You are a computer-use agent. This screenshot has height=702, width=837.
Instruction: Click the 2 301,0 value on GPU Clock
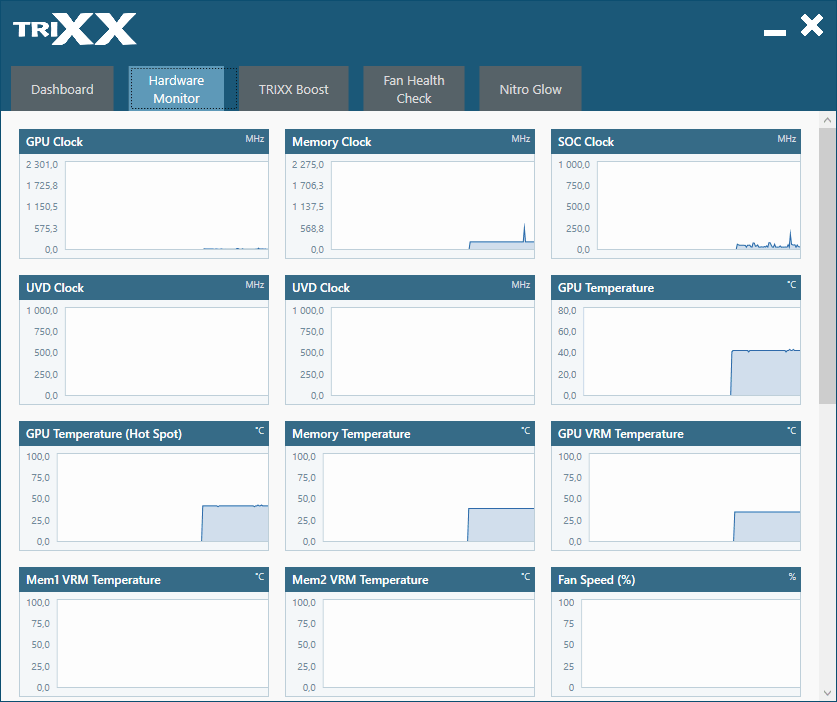pos(42,164)
